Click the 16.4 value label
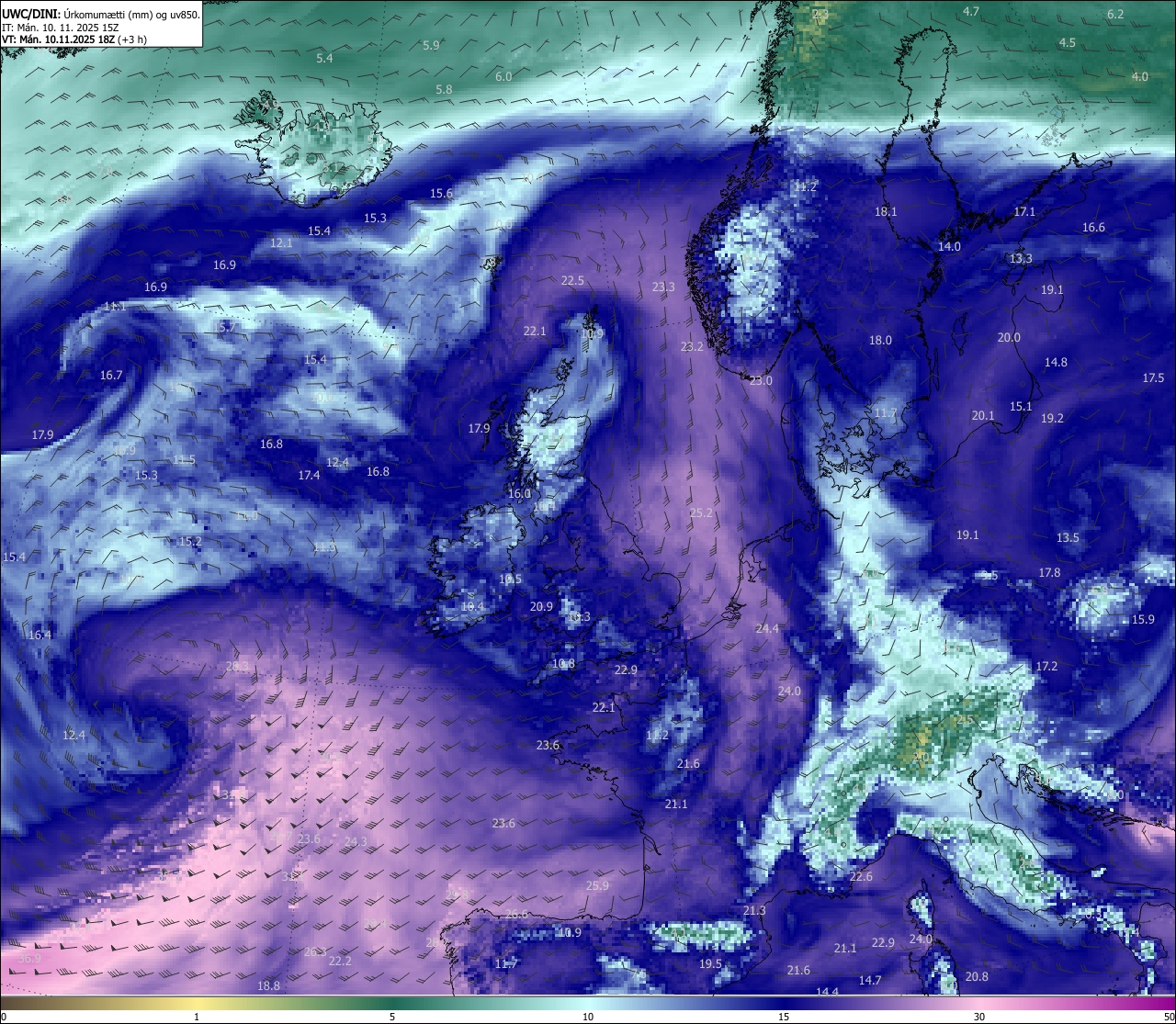 [40, 635]
